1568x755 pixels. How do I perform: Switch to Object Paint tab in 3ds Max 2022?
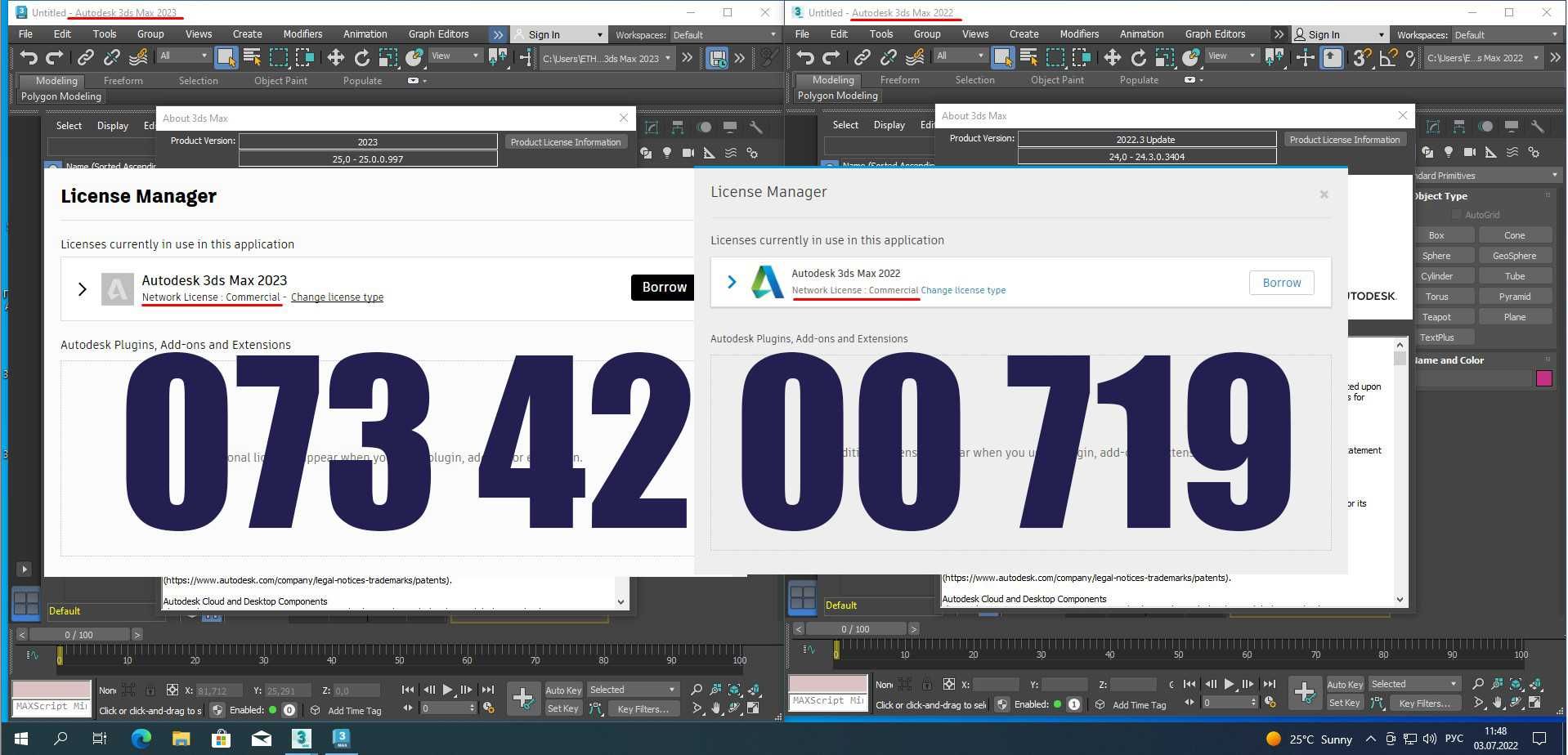(x=1057, y=80)
